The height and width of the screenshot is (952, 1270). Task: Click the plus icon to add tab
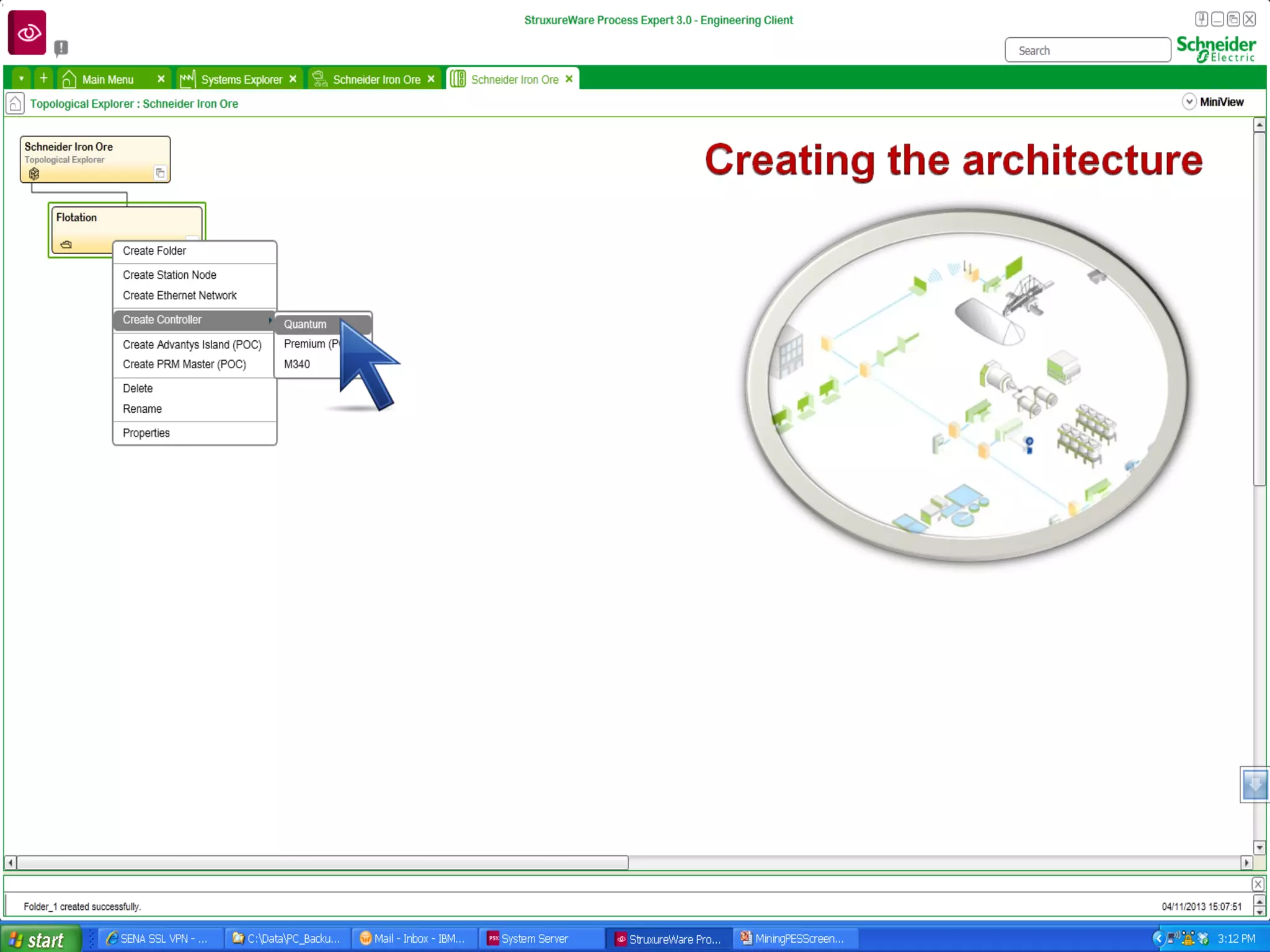43,79
